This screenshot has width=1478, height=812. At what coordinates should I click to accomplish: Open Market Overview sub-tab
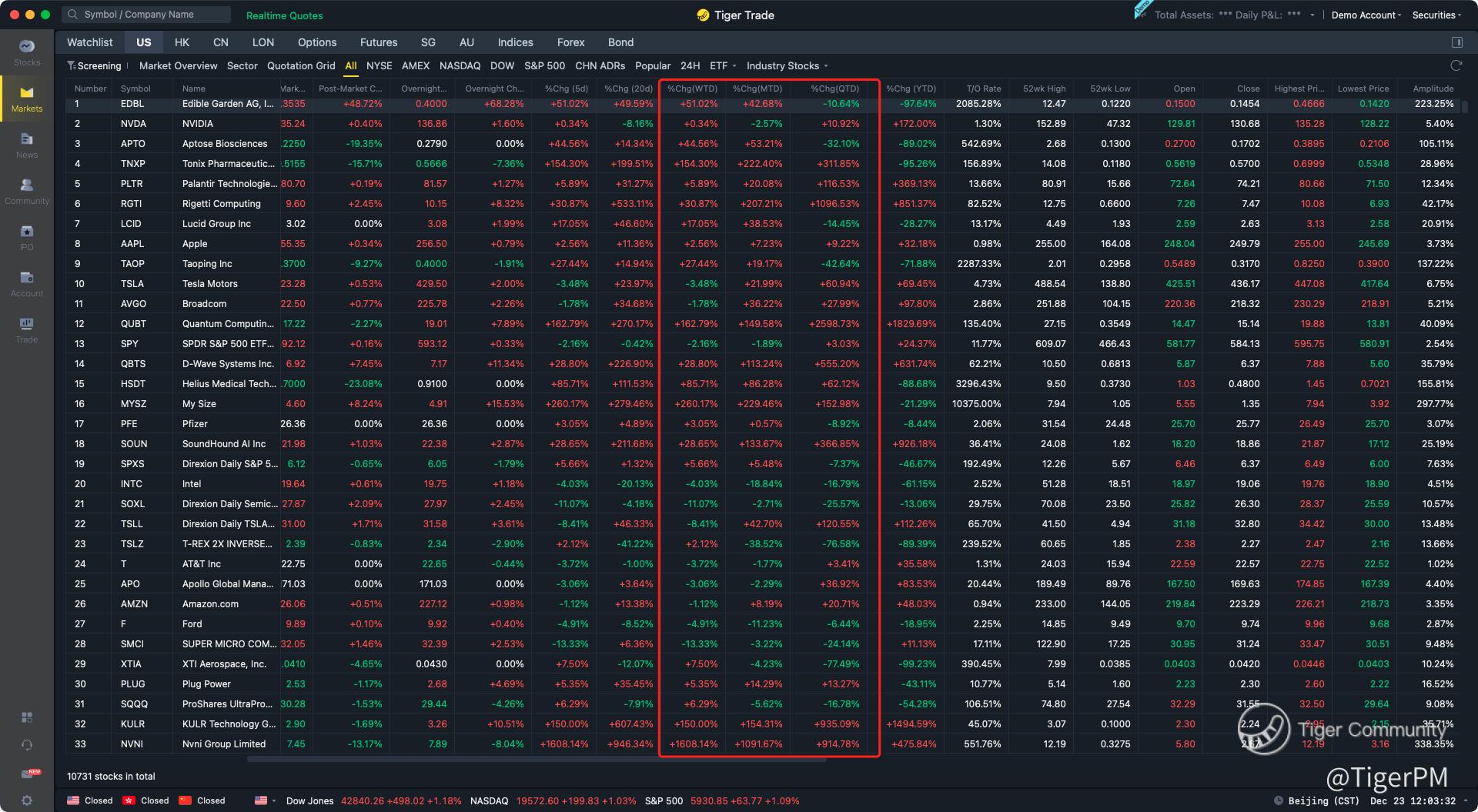(x=178, y=65)
